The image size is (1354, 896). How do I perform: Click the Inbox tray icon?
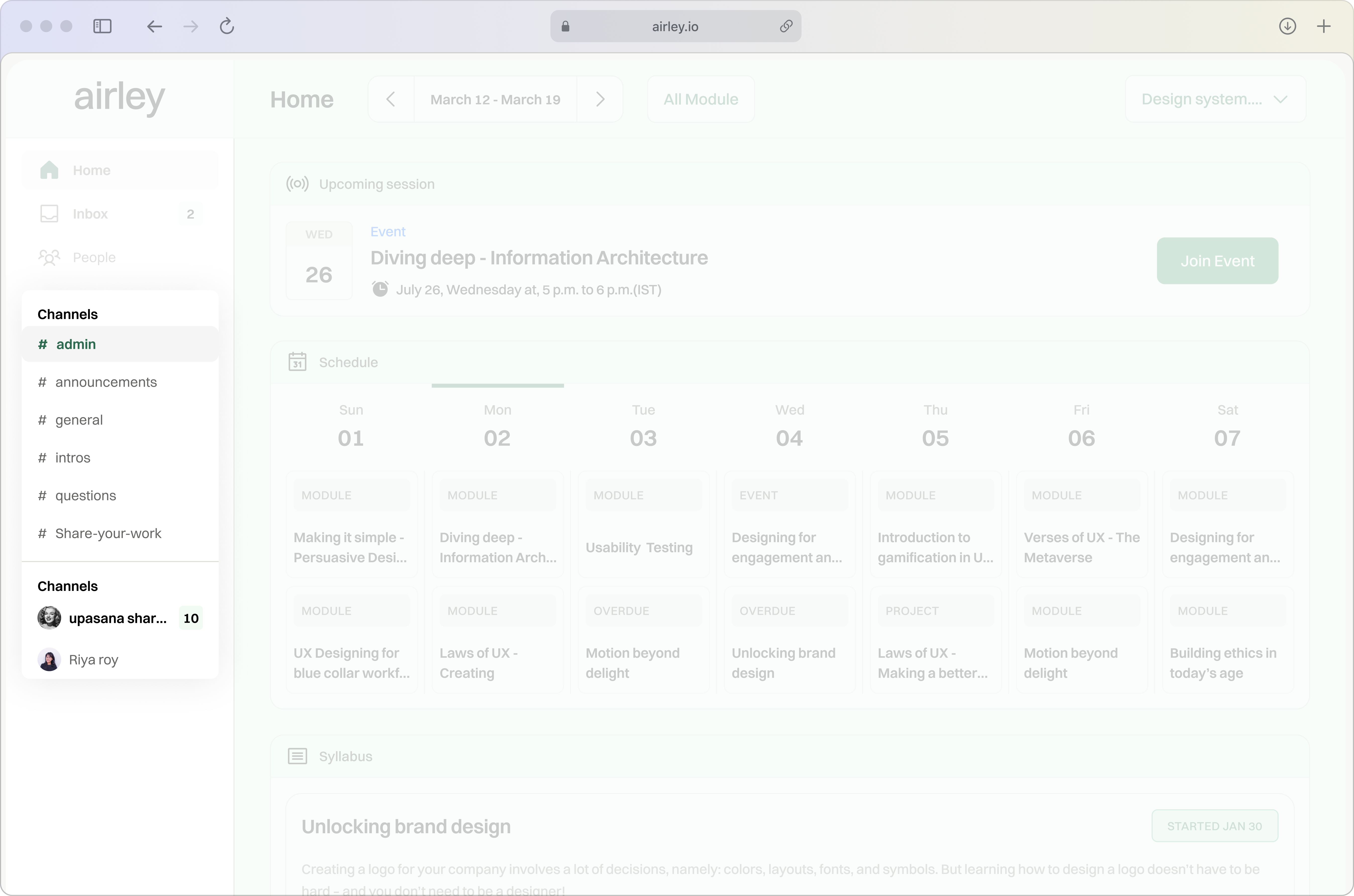point(49,214)
